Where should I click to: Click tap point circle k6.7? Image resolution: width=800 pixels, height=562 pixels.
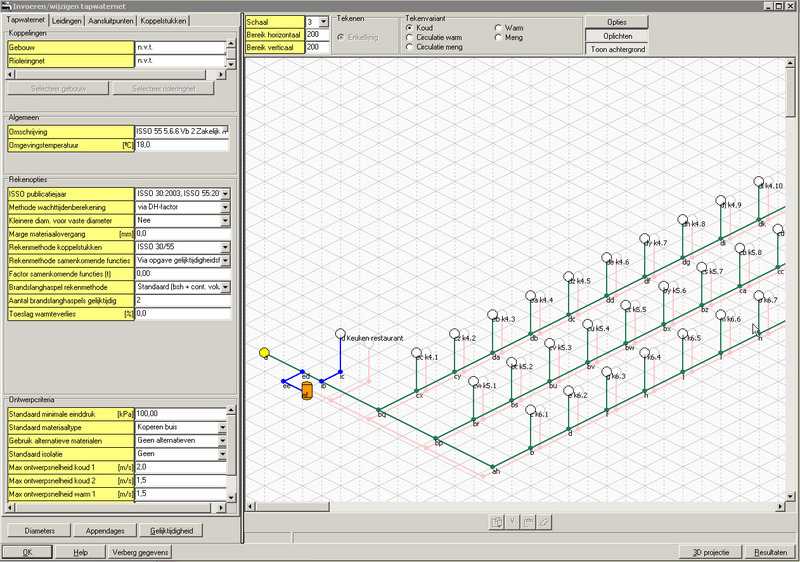[x=759, y=296]
